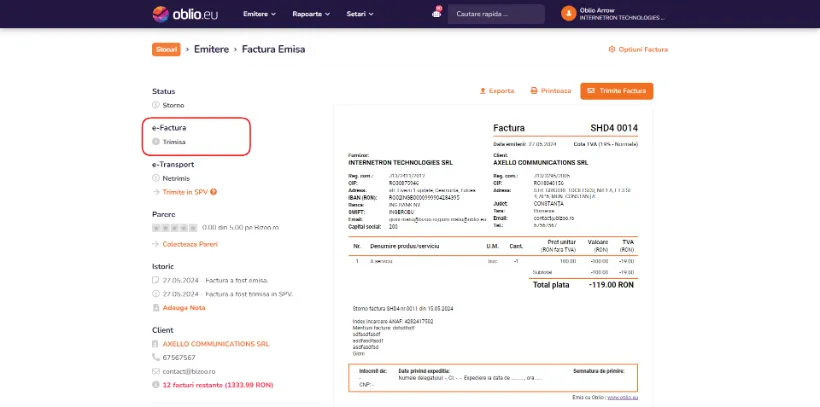Click AXELLO COMMUNICATIONS SRL client name in invoice
820x407 pixels.
click(x=541, y=163)
